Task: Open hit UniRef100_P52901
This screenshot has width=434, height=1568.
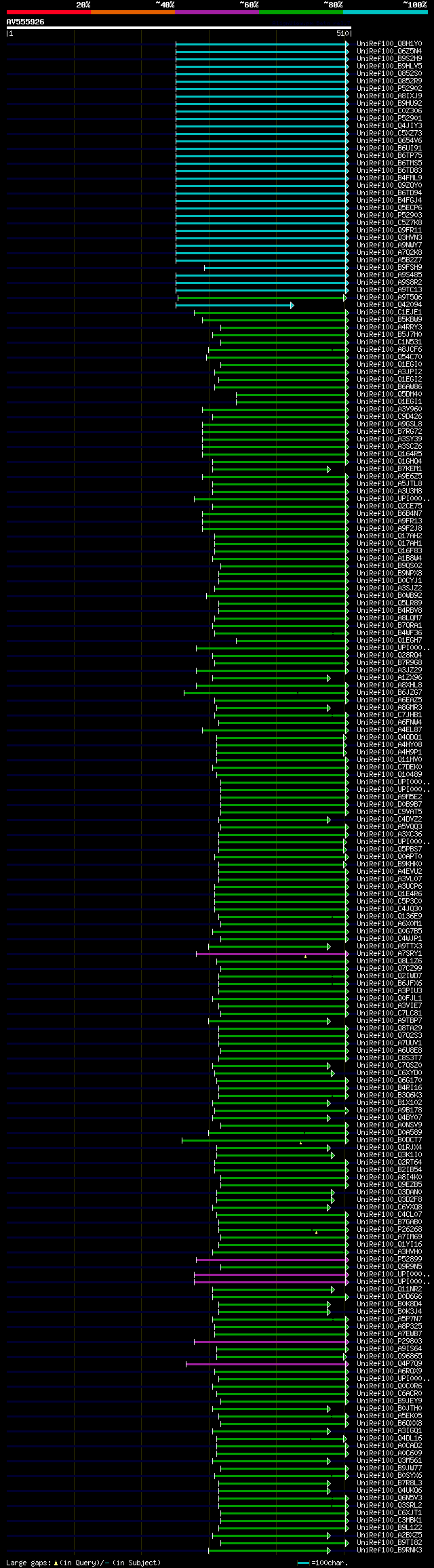Action: [x=389, y=119]
